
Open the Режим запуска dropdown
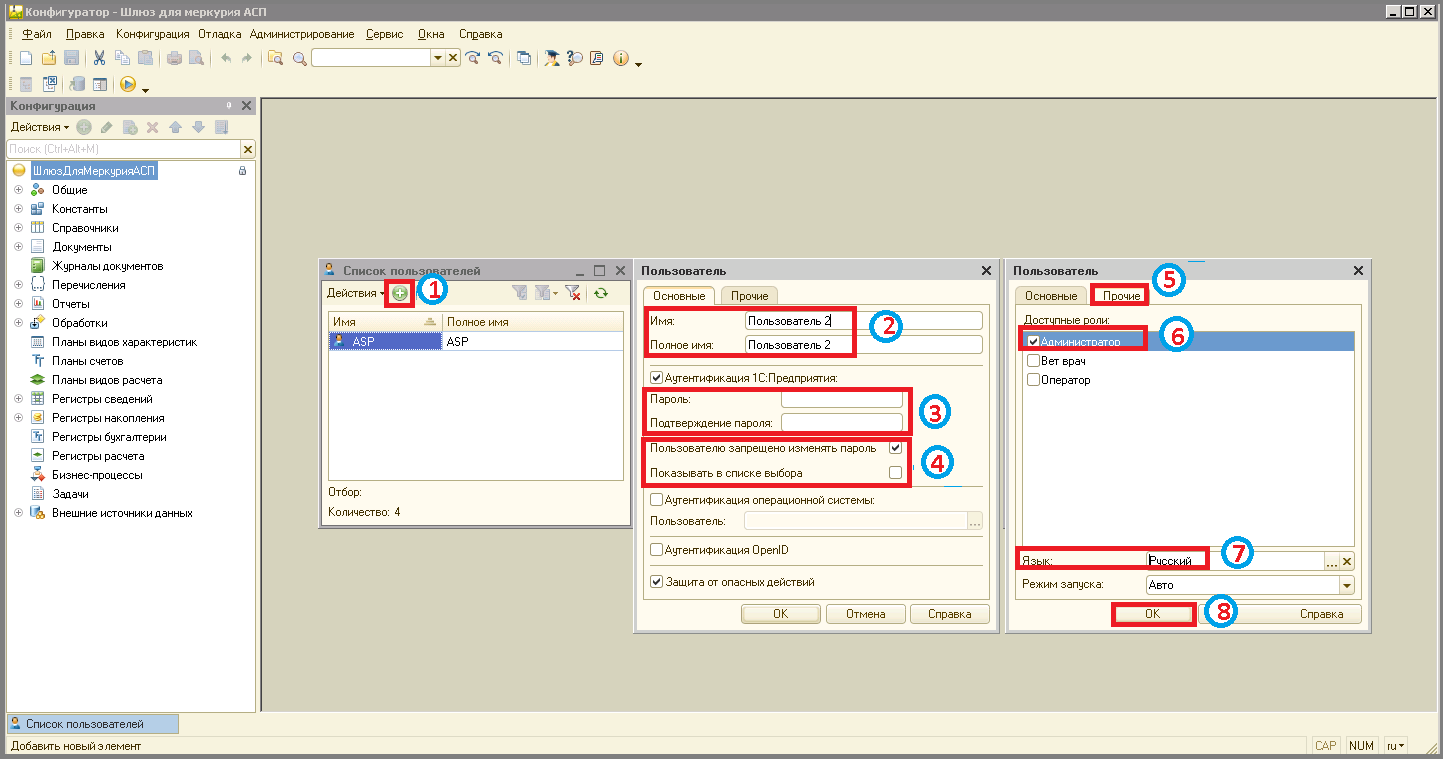(x=1346, y=585)
